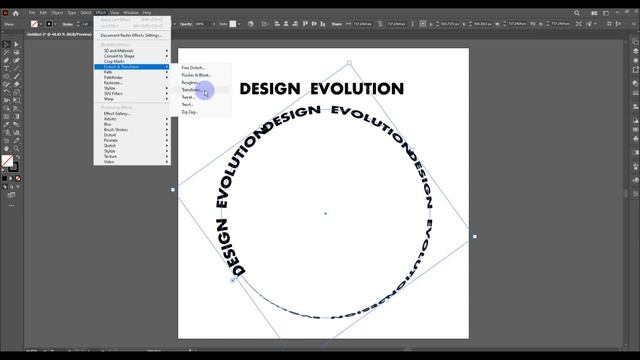Click the toolbar fill color swatch
The height and width of the screenshot is (360, 640).
pyautogui.click(x=7, y=160)
